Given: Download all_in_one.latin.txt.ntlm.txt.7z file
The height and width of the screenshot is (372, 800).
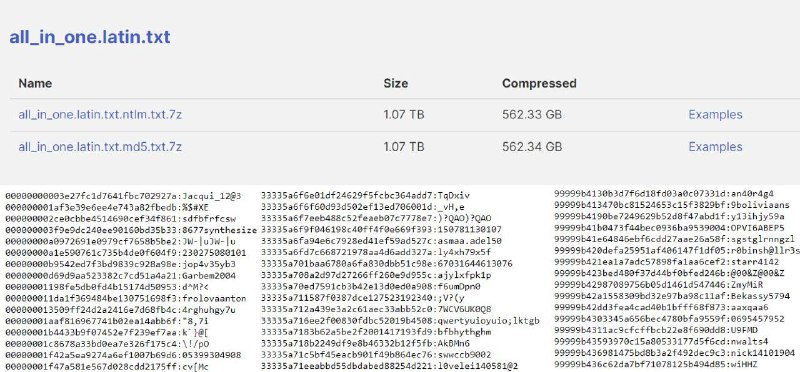Looking at the screenshot, I should pos(100,115).
